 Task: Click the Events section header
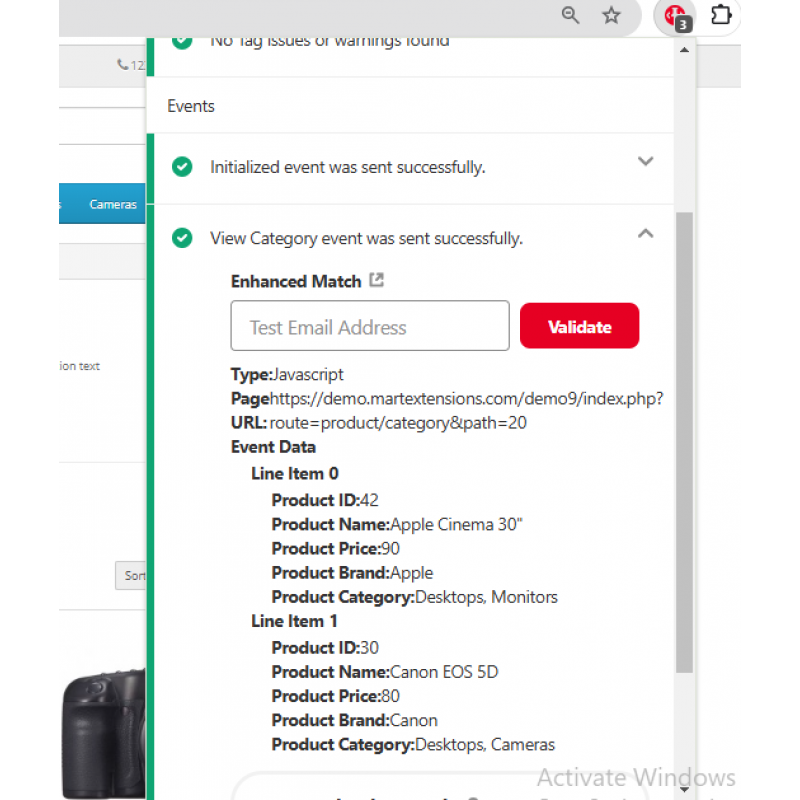(x=191, y=106)
